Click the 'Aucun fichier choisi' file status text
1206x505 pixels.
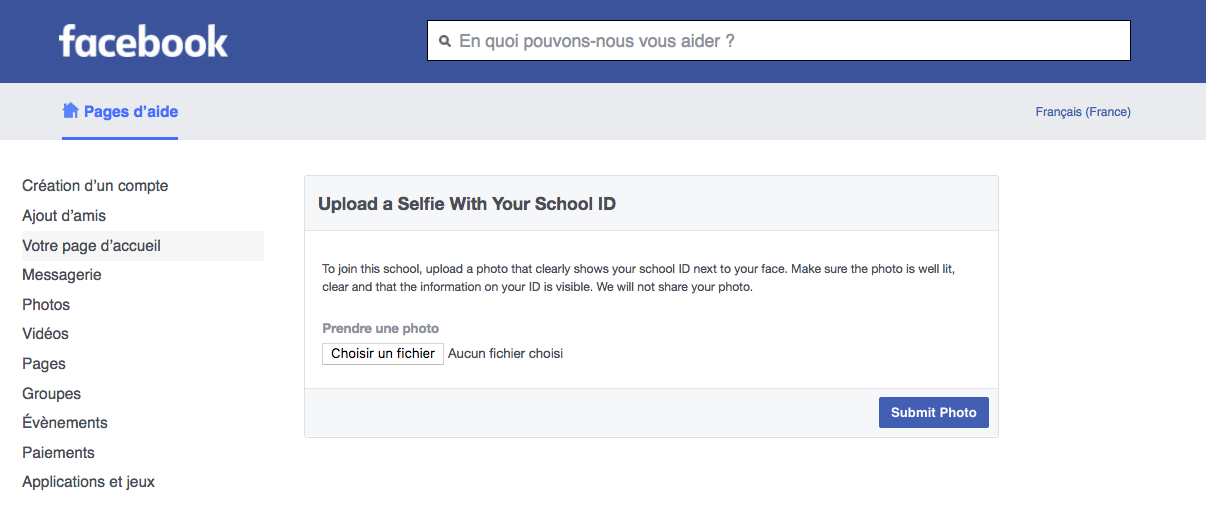pos(505,353)
